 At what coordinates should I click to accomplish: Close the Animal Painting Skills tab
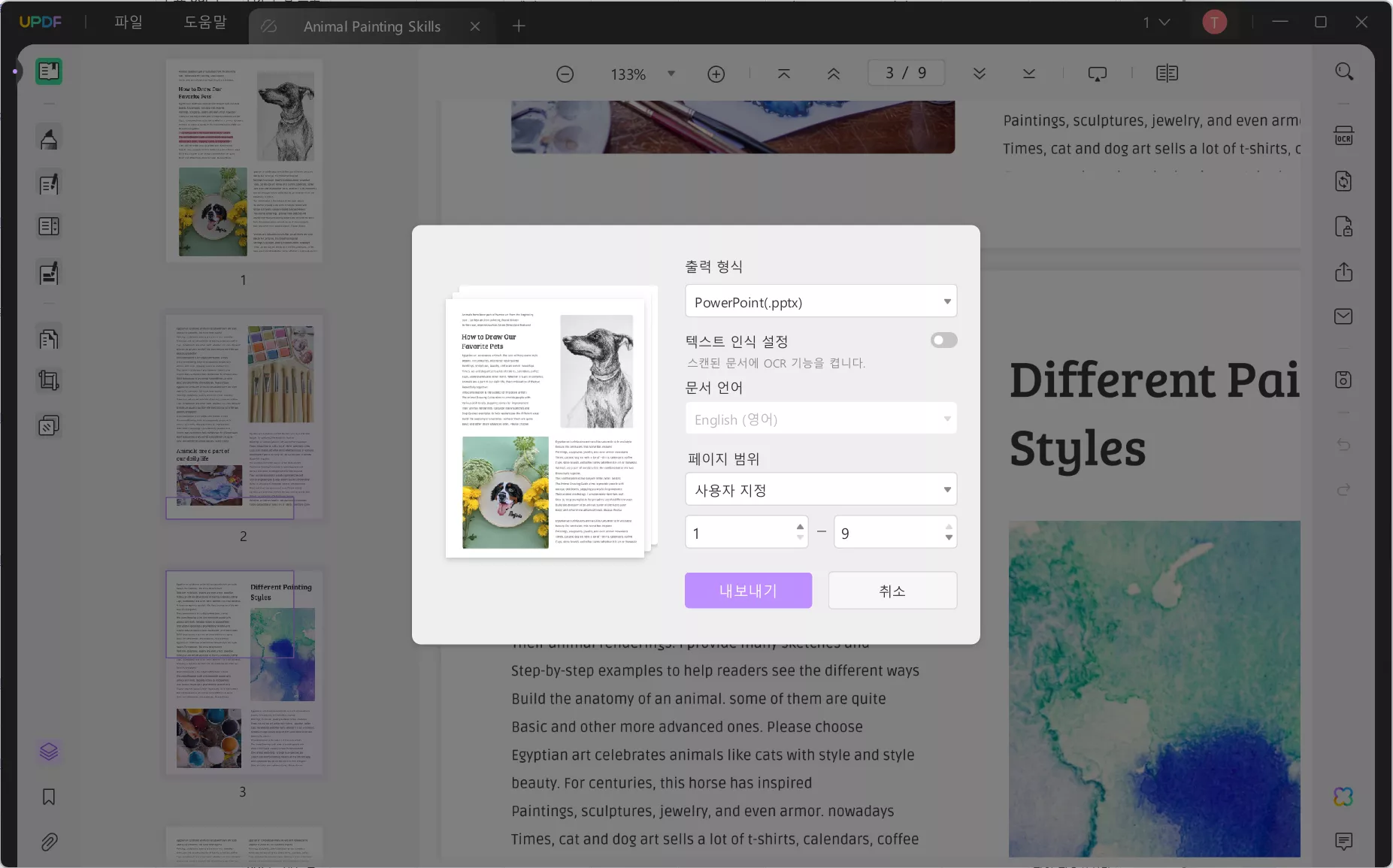coord(475,26)
